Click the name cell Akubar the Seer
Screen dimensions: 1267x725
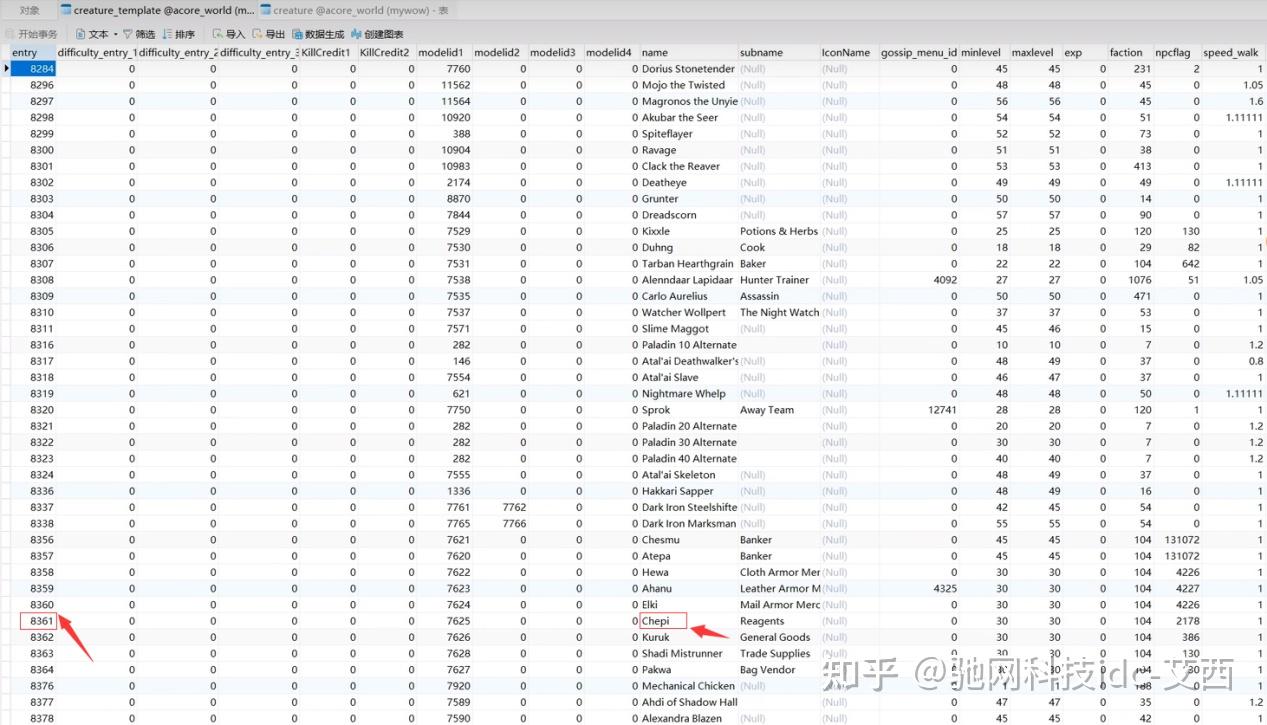(x=680, y=118)
